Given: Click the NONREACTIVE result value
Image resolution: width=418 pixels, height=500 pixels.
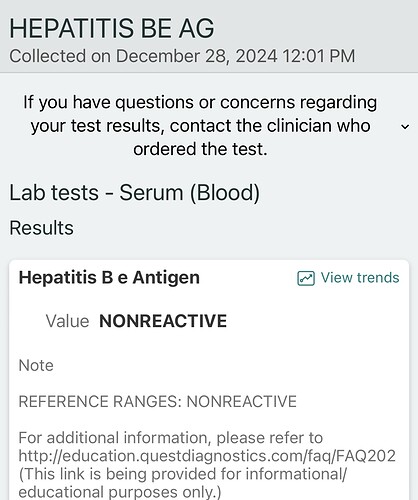Looking at the screenshot, I should point(163,321).
